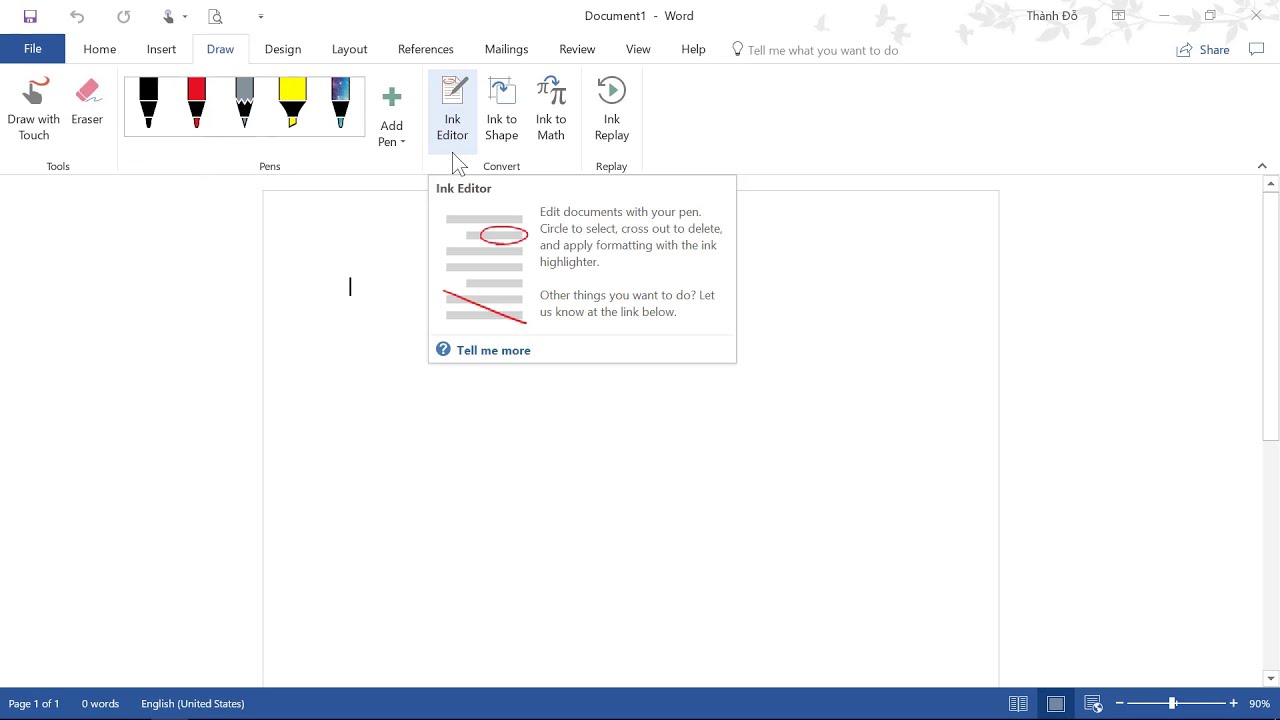Expand the Customize Quick Access Toolbar dropdown
Viewport: 1280px width, 720px height.
(x=261, y=16)
